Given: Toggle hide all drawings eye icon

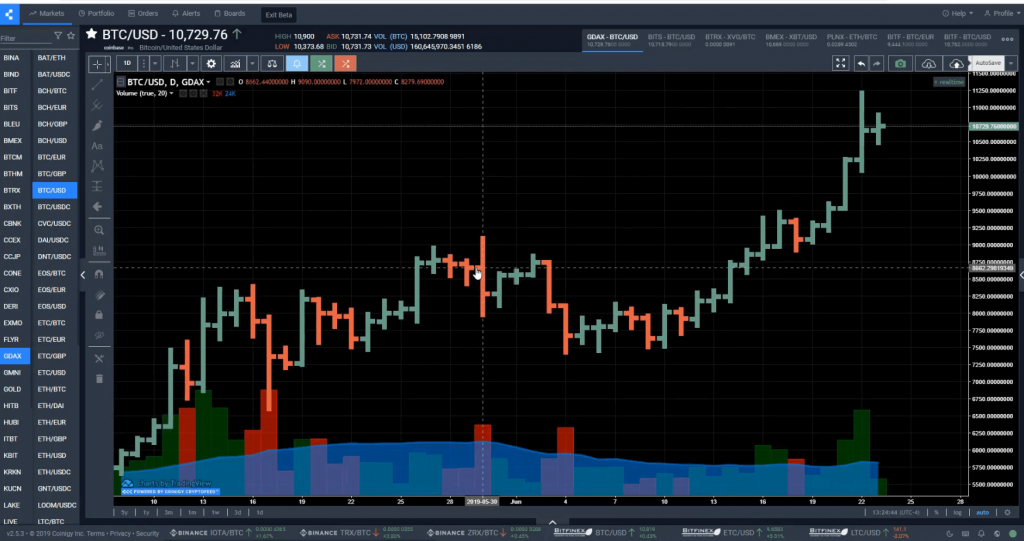Looking at the screenshot, I should click(x=99, y=335).
